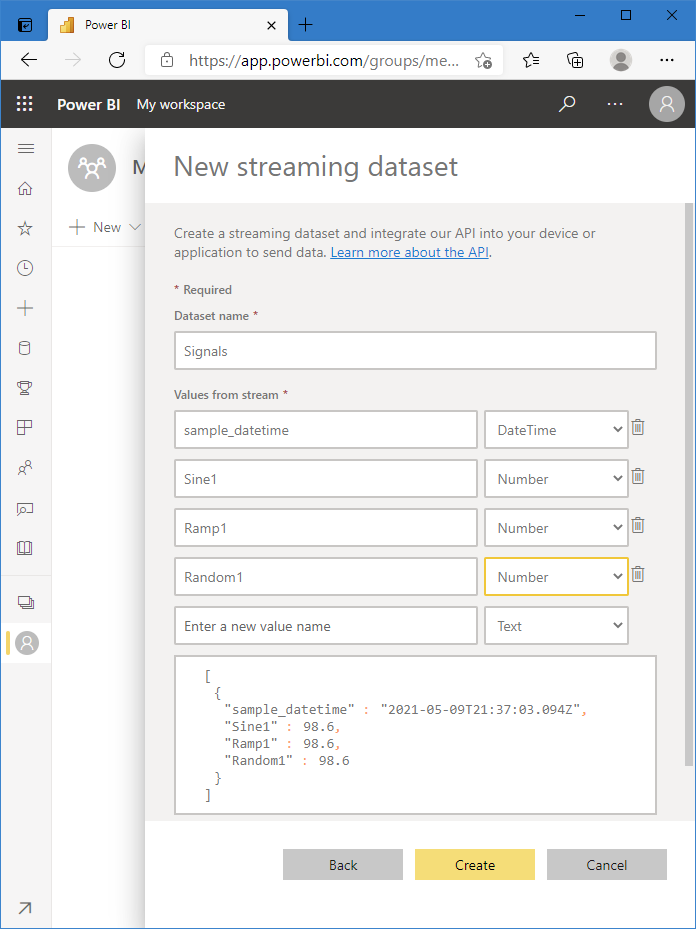Select My workspace in the top bar
696x929 pixels.
[180, 103]
